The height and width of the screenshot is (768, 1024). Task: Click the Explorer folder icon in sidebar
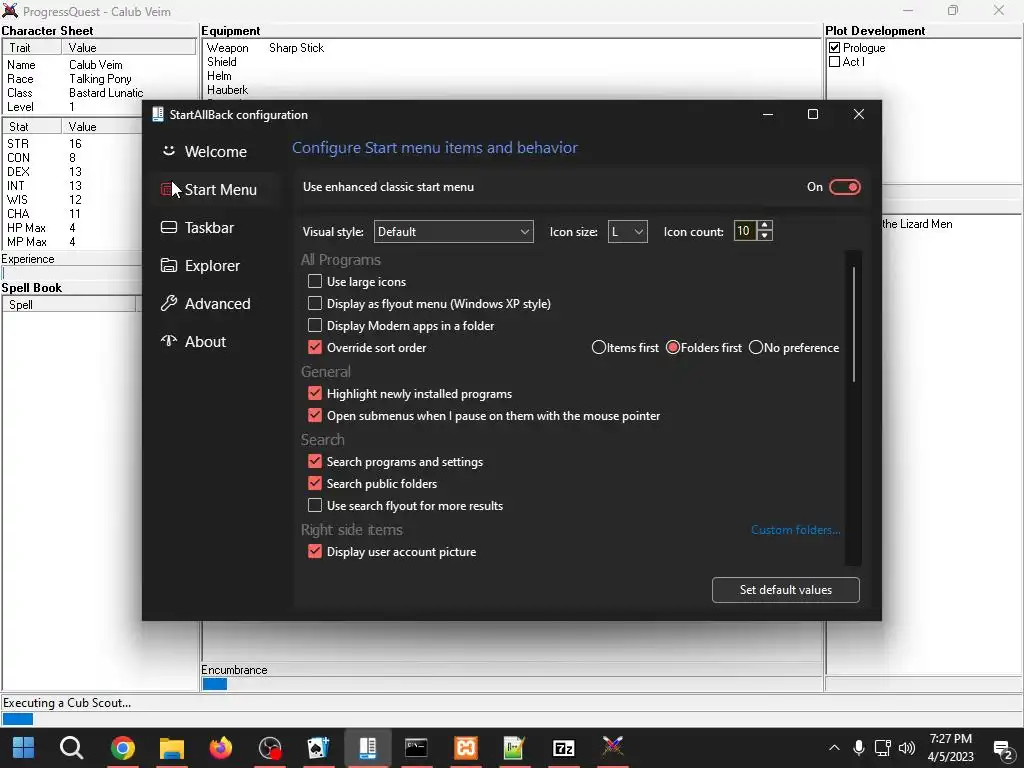(x=168, y=265)
